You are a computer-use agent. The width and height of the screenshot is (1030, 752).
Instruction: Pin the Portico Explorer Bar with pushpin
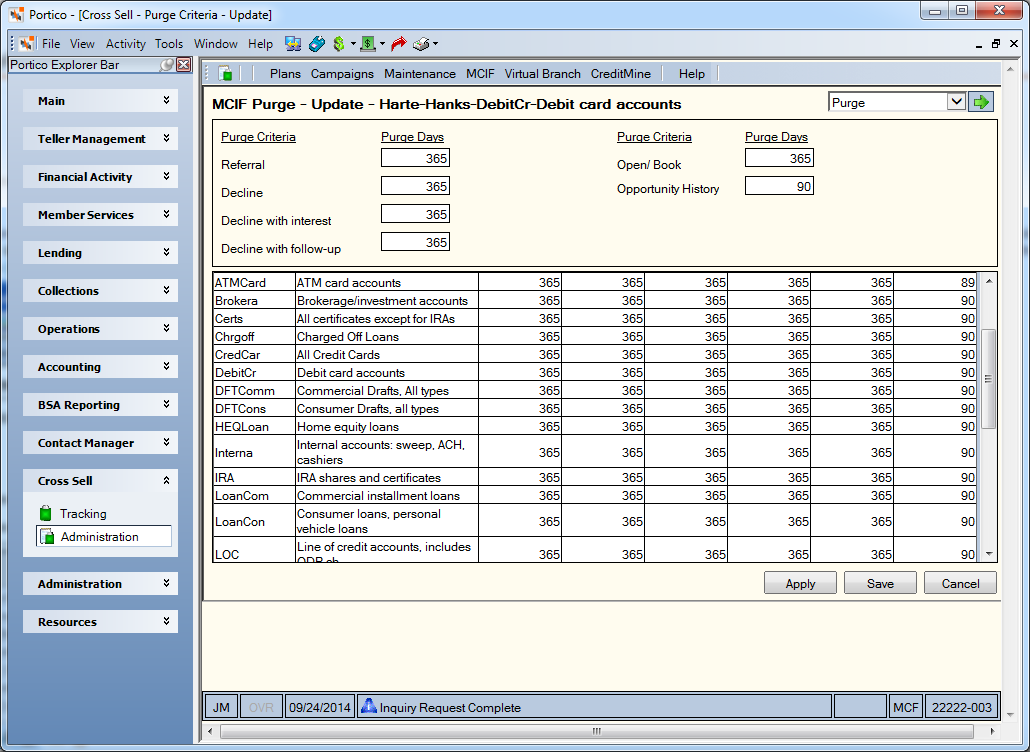pyautogui.click(x=168, y=64)
